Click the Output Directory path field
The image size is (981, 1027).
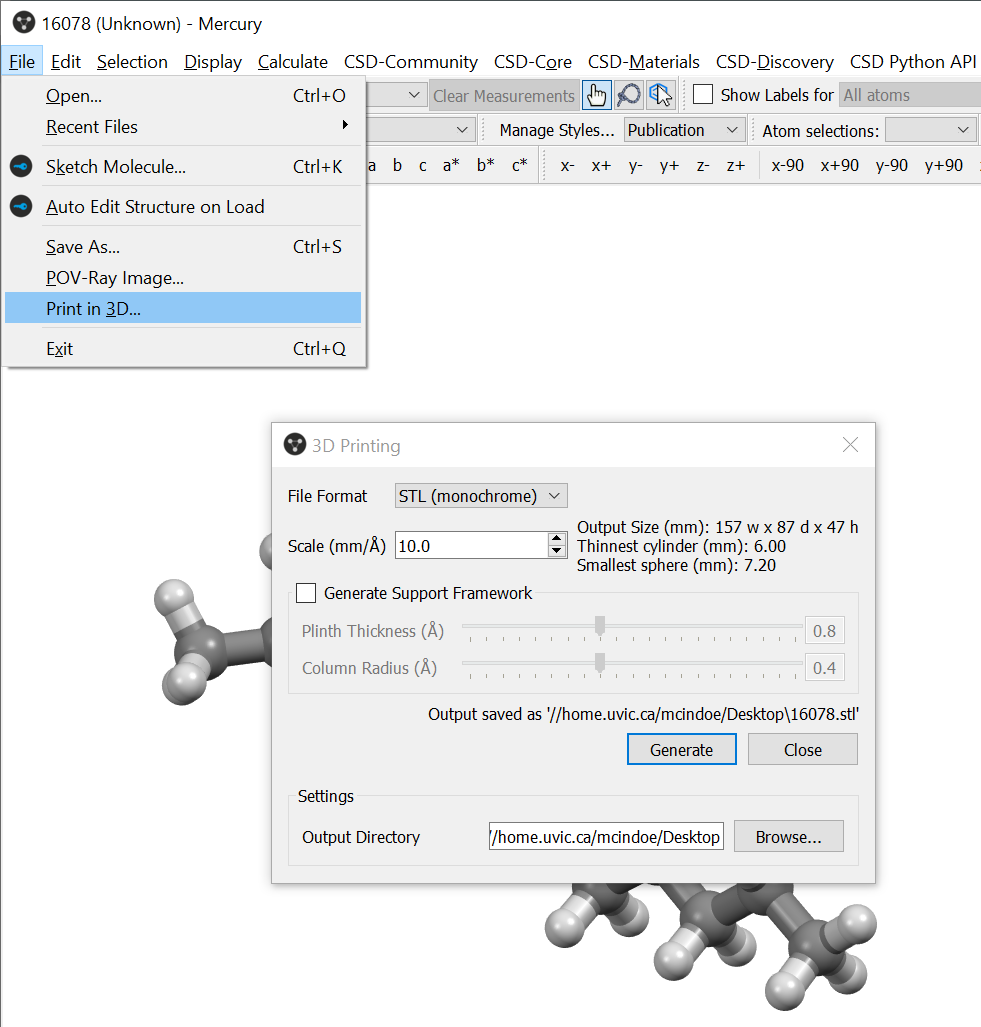tap(606, 836)
